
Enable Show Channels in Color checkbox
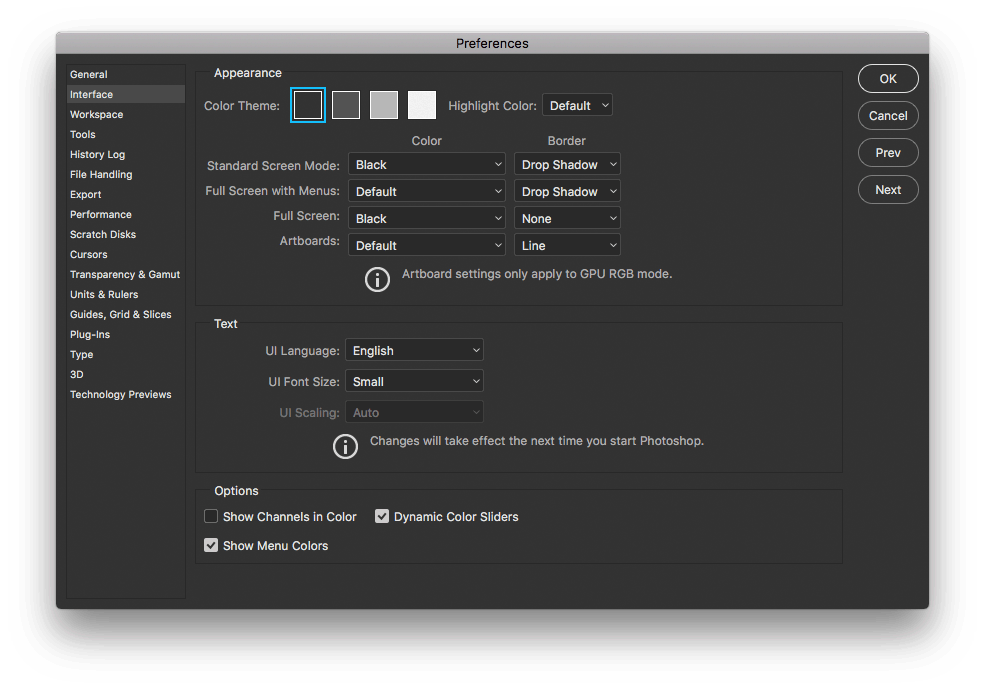pos(211,516)
